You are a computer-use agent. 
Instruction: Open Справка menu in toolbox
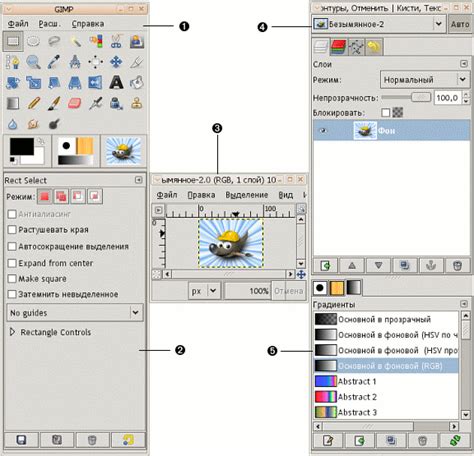(x=88, y=24)
